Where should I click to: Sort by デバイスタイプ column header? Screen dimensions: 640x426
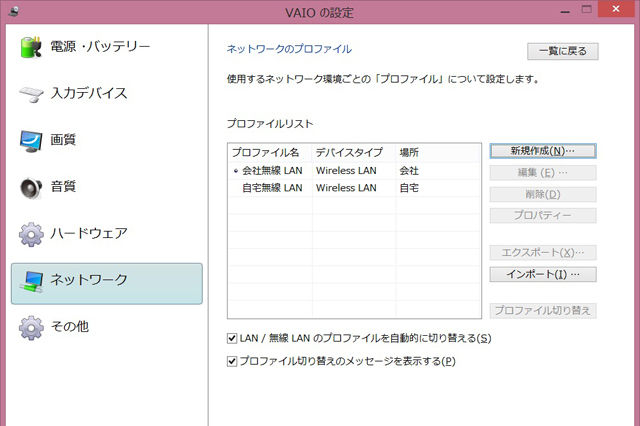pos(354,153)
